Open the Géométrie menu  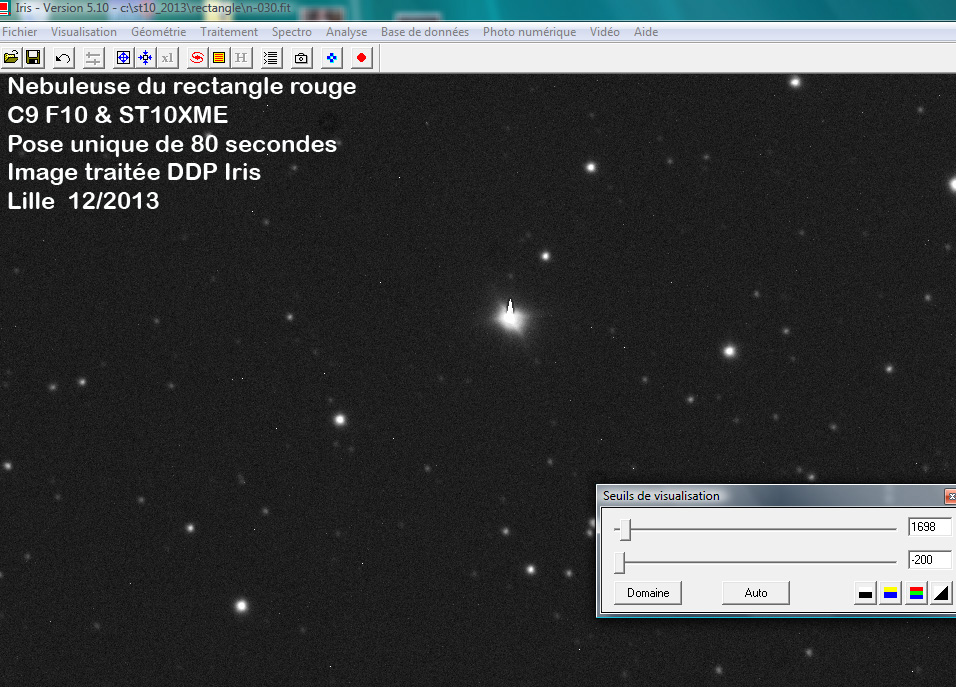pos(159,32)
